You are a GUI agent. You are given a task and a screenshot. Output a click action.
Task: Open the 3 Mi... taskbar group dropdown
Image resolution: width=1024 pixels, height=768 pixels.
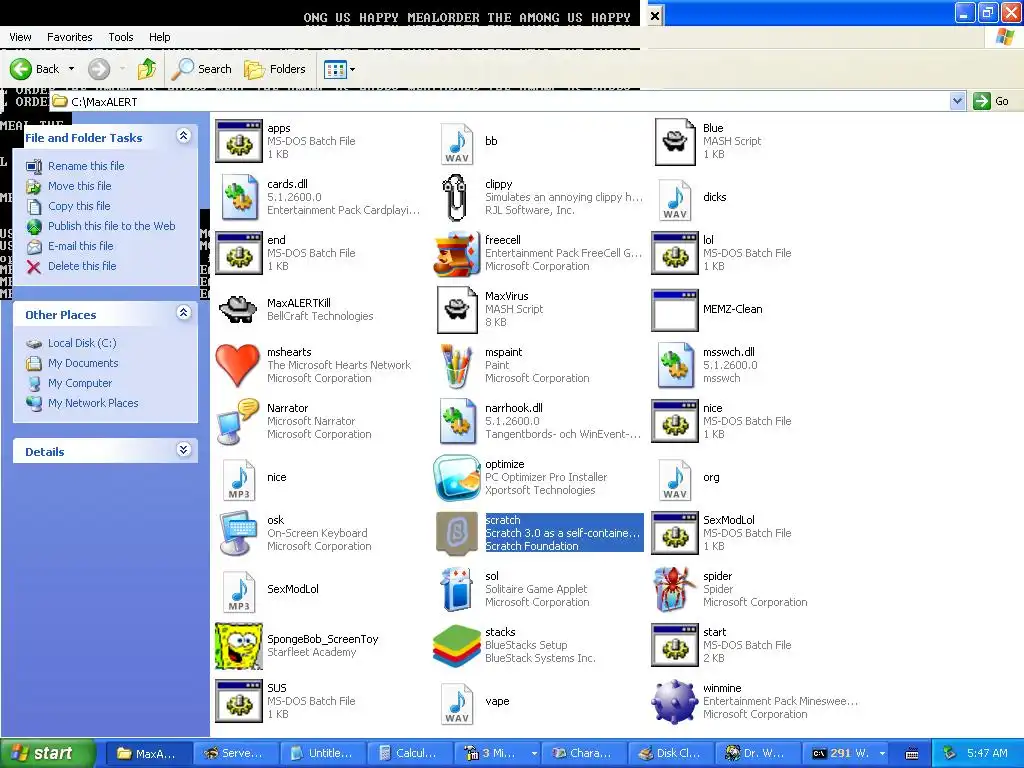[x=534, y=754]
